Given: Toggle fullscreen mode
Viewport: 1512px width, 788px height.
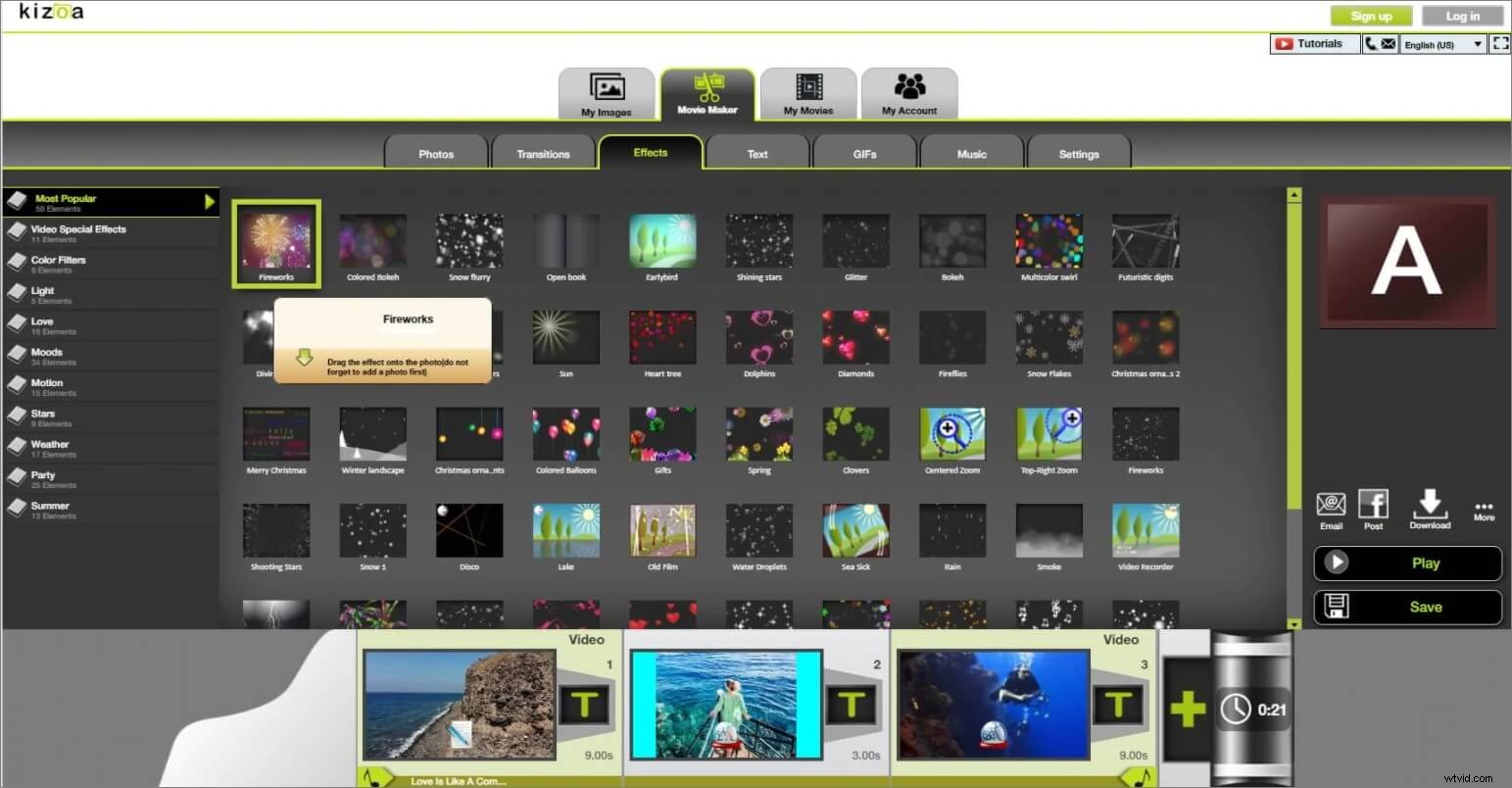Looking at the screenshot, I should coord(1500,43).
